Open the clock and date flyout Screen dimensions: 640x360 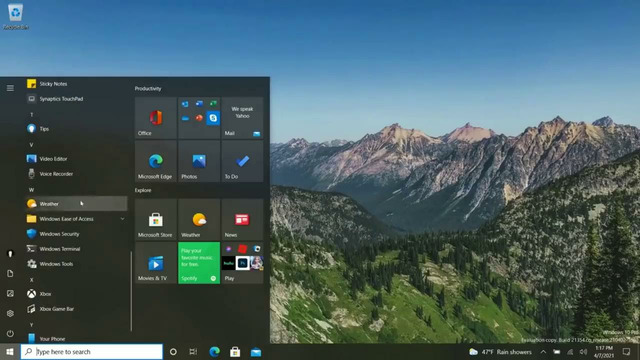coord(604,352)
